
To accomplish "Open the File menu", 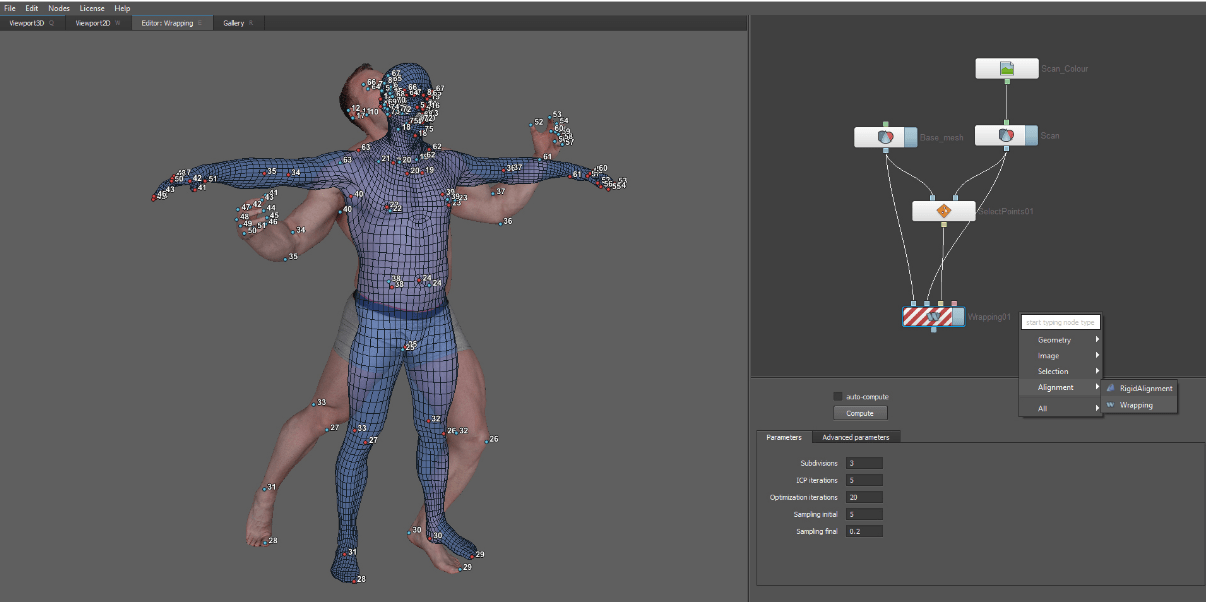I will [10, 8].
